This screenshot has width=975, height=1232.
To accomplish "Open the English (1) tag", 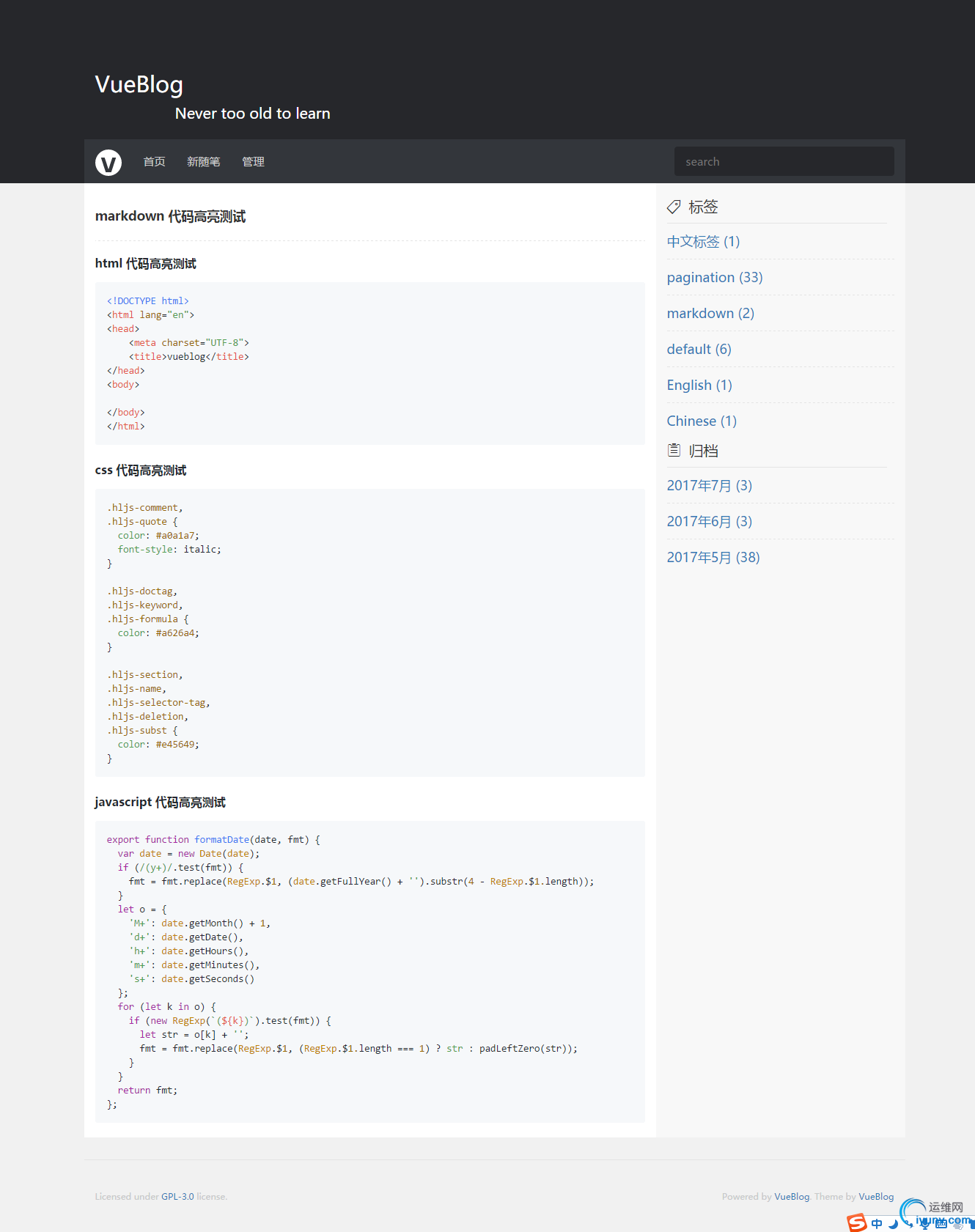I will (699, 385).
